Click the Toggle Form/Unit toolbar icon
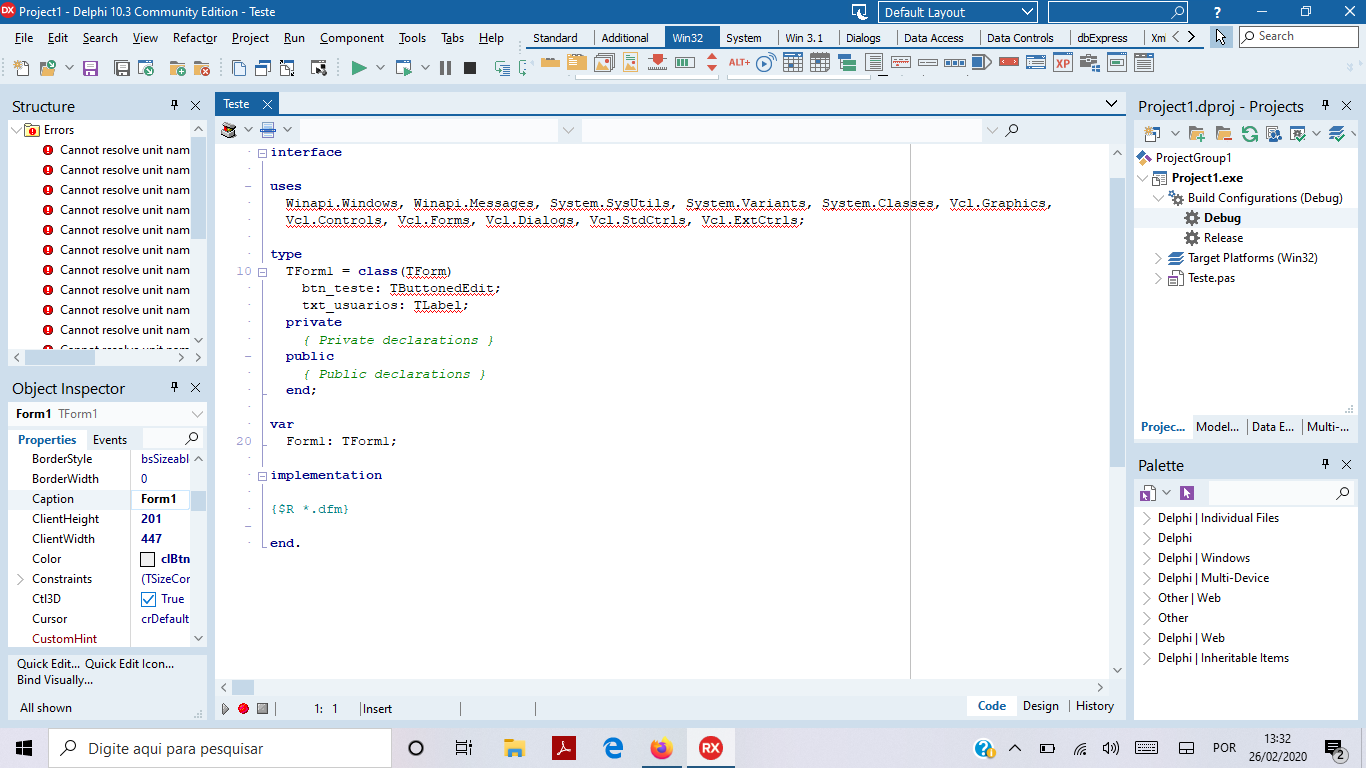The height and width of the screenshot is (768, 1366). [262, 68]
